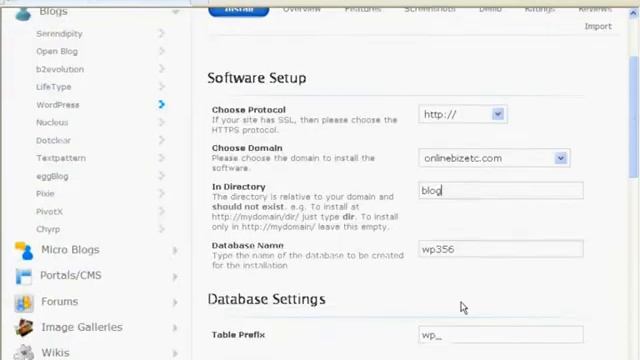Screen dimensions: 640x360
Task: Select Open Blog in the Blogs list
Action: pos(57,51)
